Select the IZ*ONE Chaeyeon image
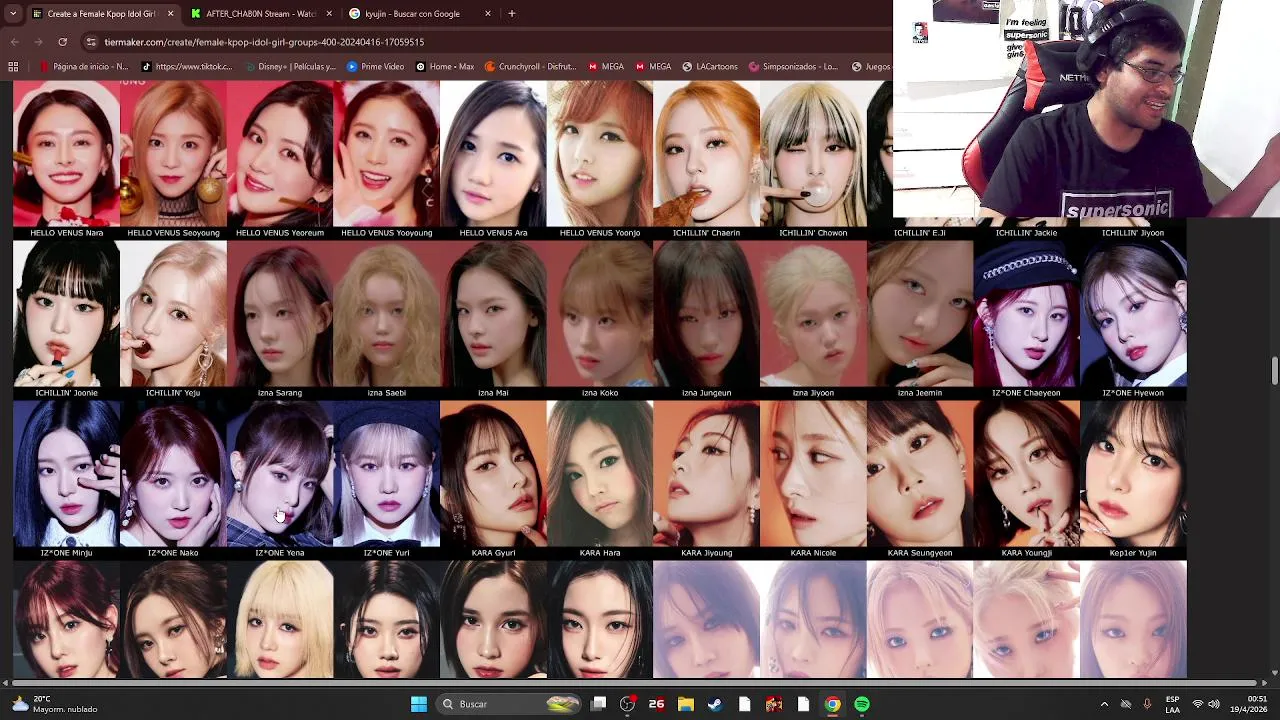This screenshot has height=720, width=1280. click(x=1026, y=314)
